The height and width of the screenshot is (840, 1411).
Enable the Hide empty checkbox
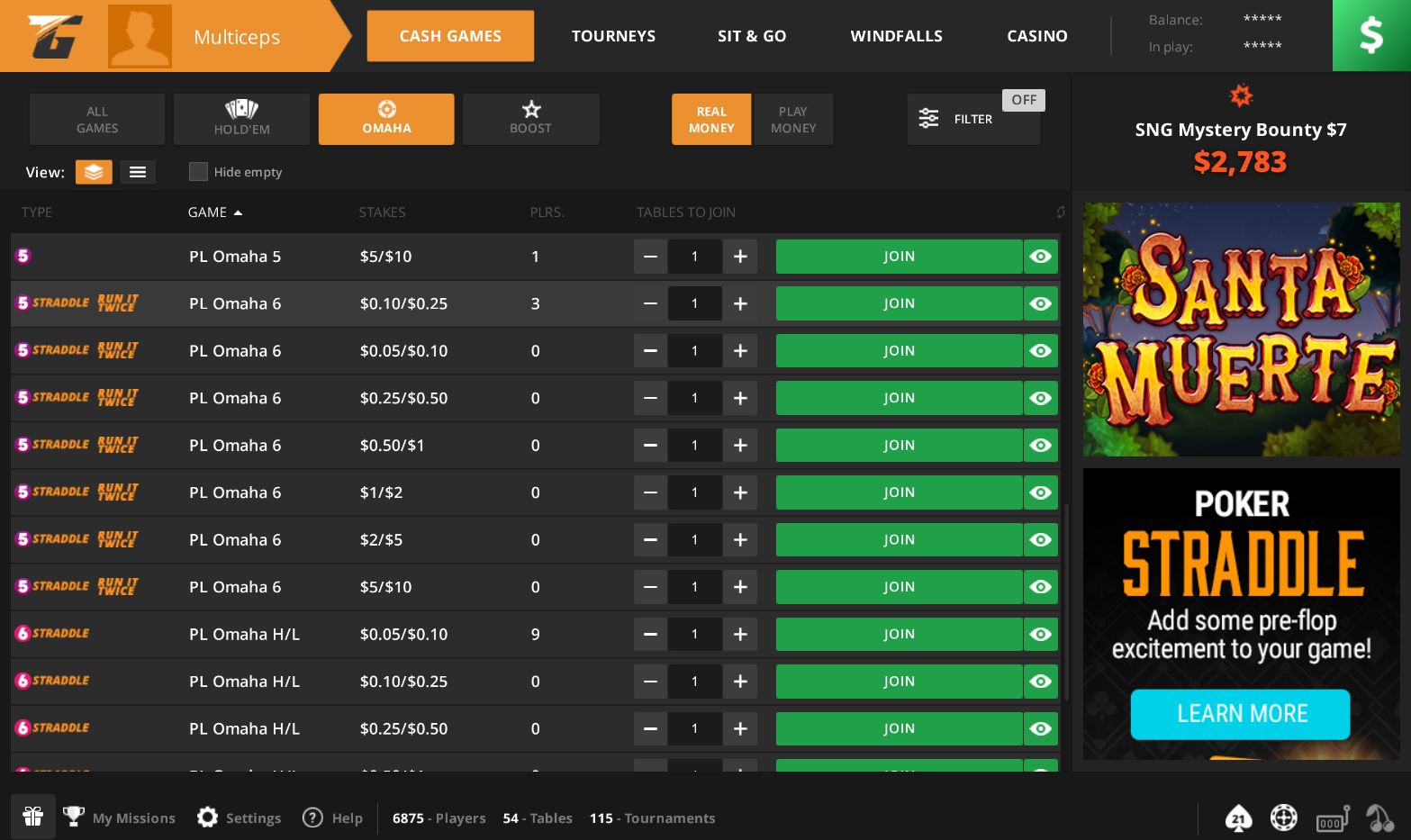coord(199,172)
